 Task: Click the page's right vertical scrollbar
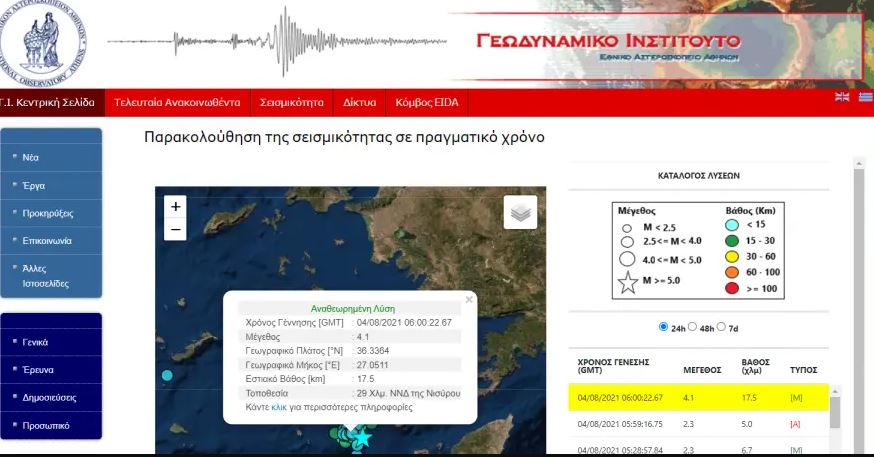coord(859,300)
